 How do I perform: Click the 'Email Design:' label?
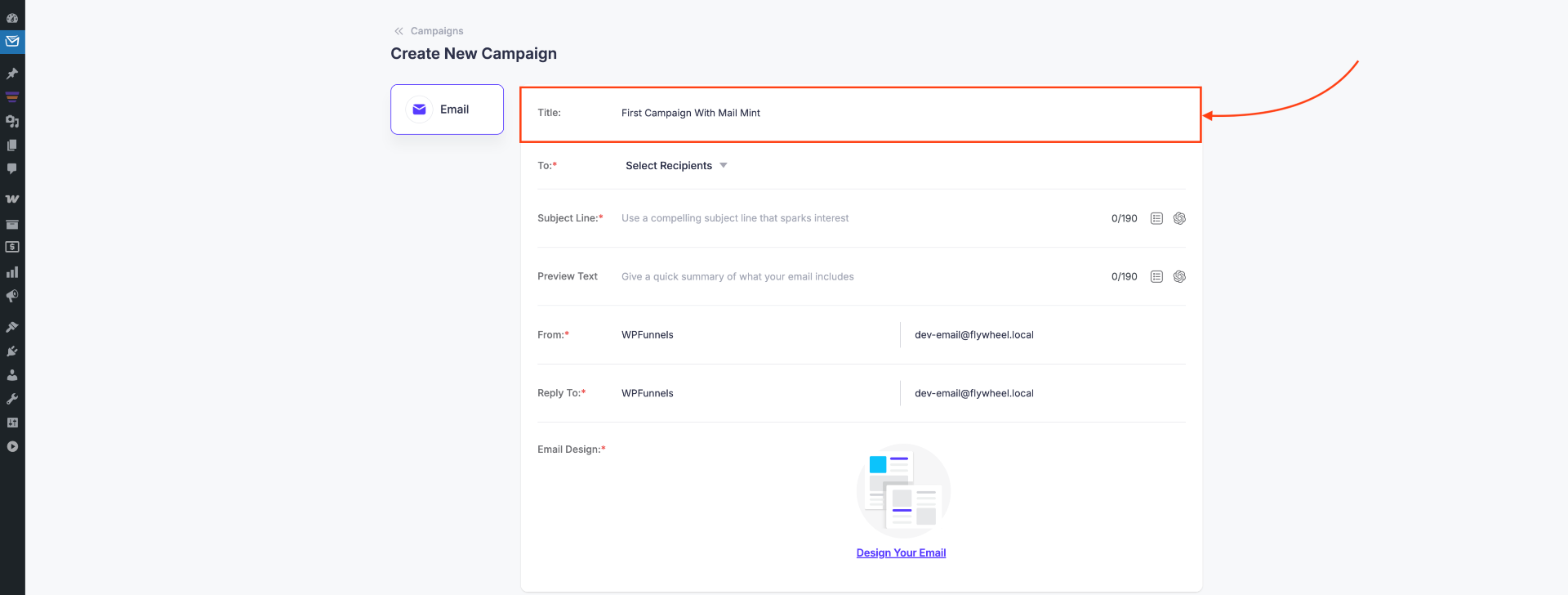click(572, 449)
